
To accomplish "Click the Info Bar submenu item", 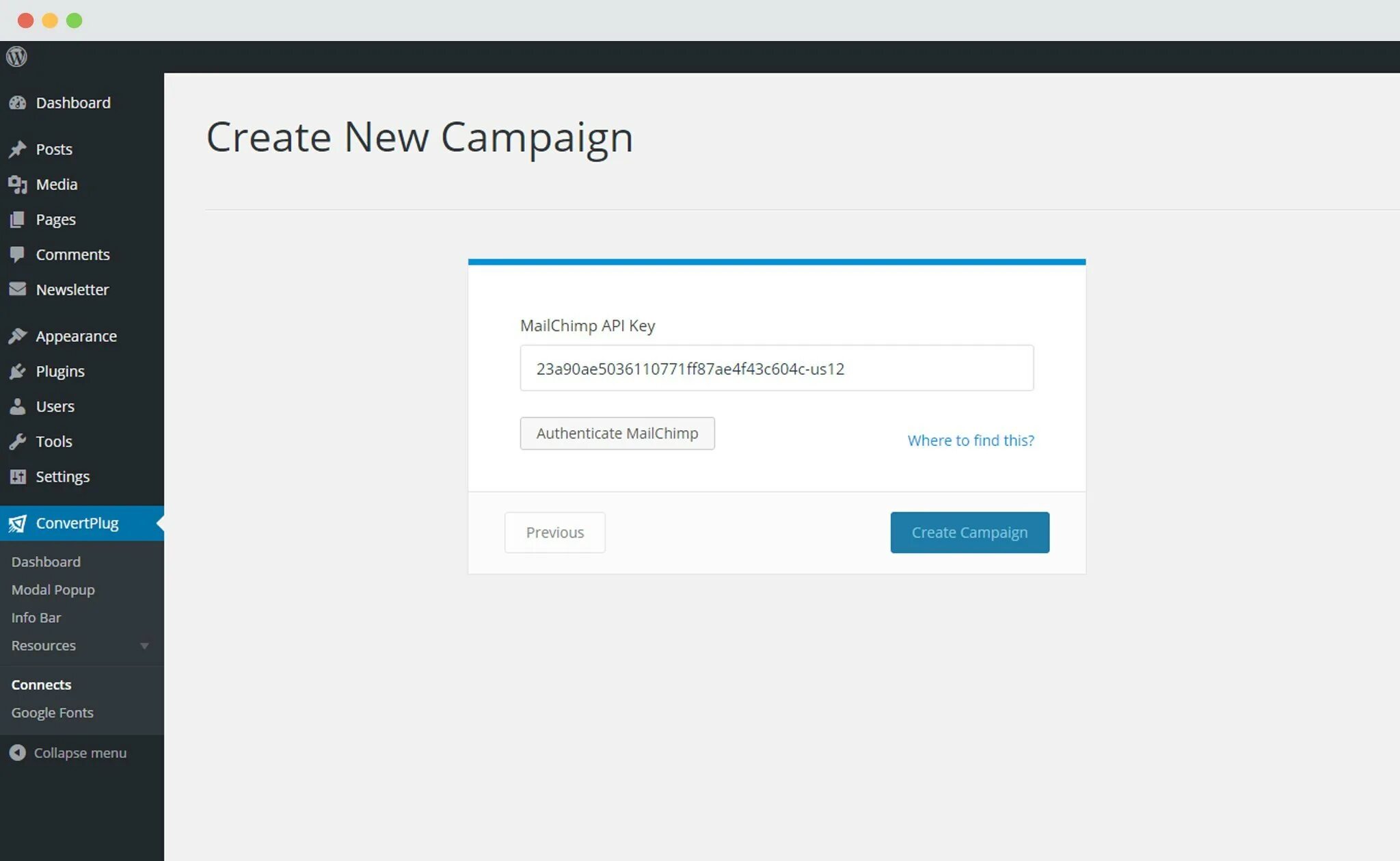I will pyautogui.click(x=35, y=617).
